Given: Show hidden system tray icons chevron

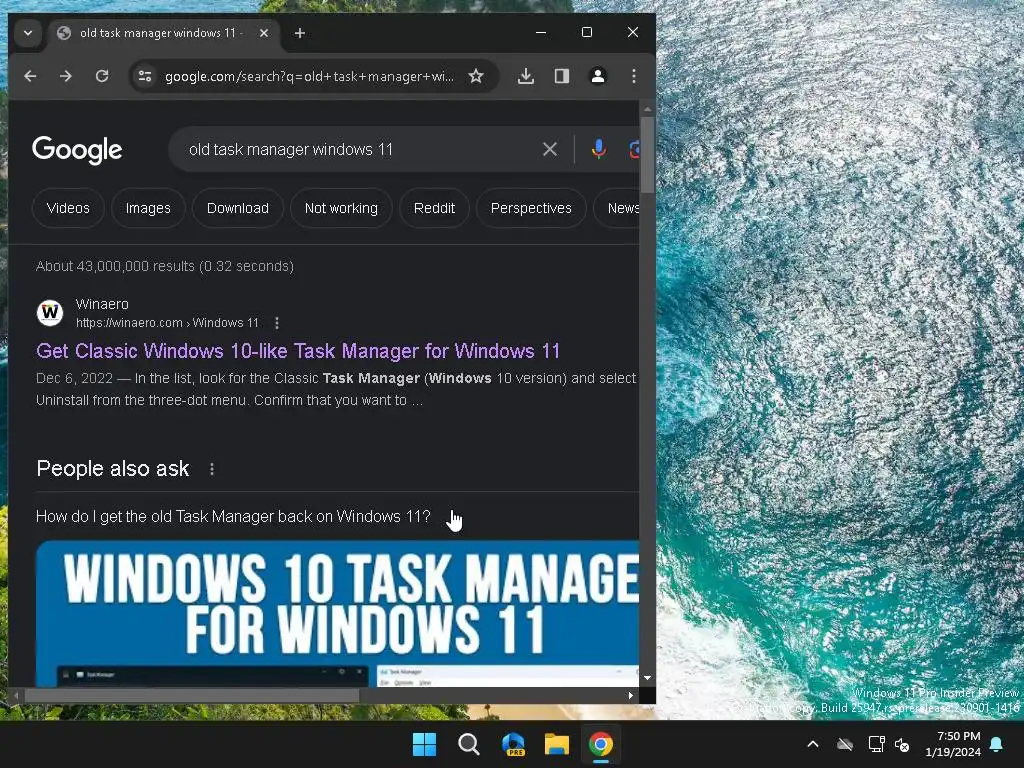Looking at the screenshot, I should coord(812,744).
